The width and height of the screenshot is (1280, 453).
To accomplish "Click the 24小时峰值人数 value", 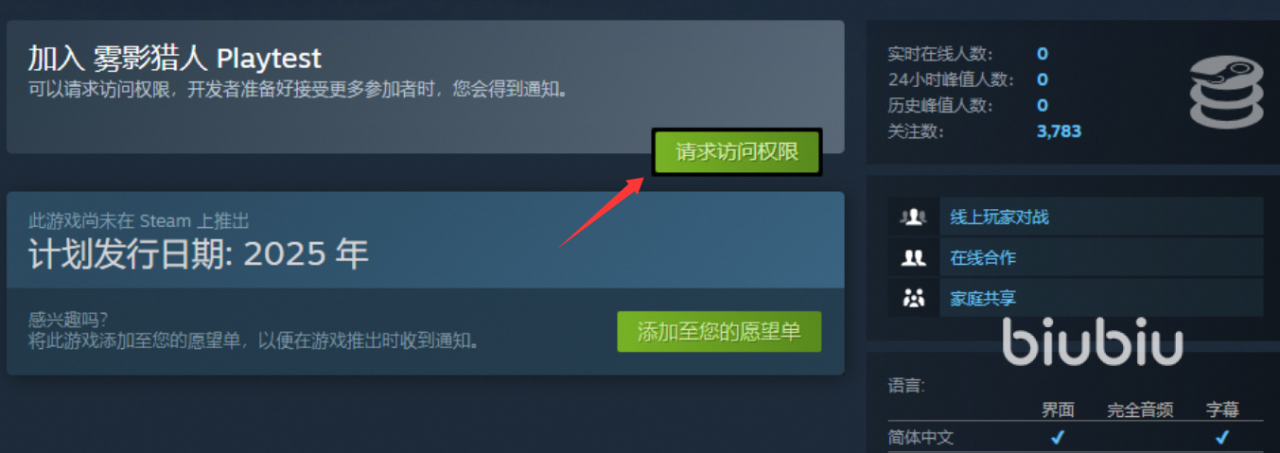I will (x=1042, y=79).
